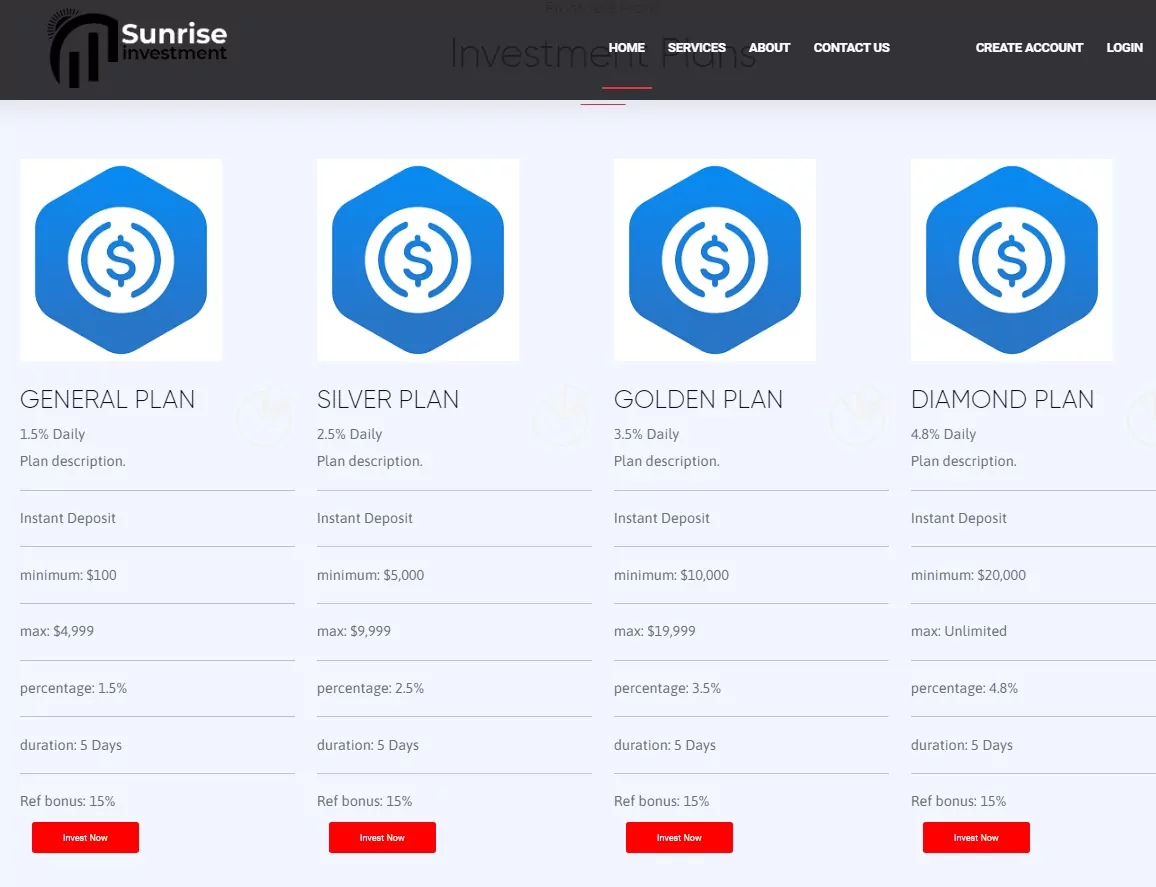Click 'Plan description.' under Golden Plan

pyautogui.click(x=667, y=462)
